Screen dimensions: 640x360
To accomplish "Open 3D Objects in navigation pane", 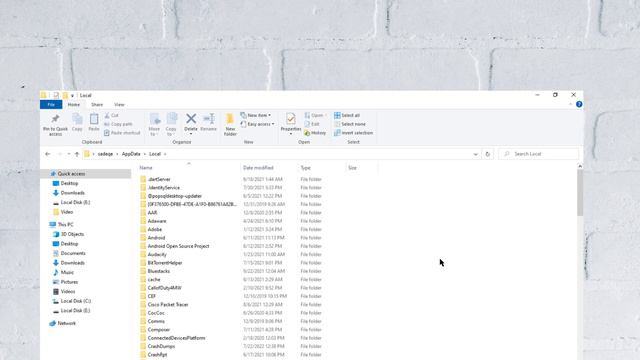I will pos(68,234).
